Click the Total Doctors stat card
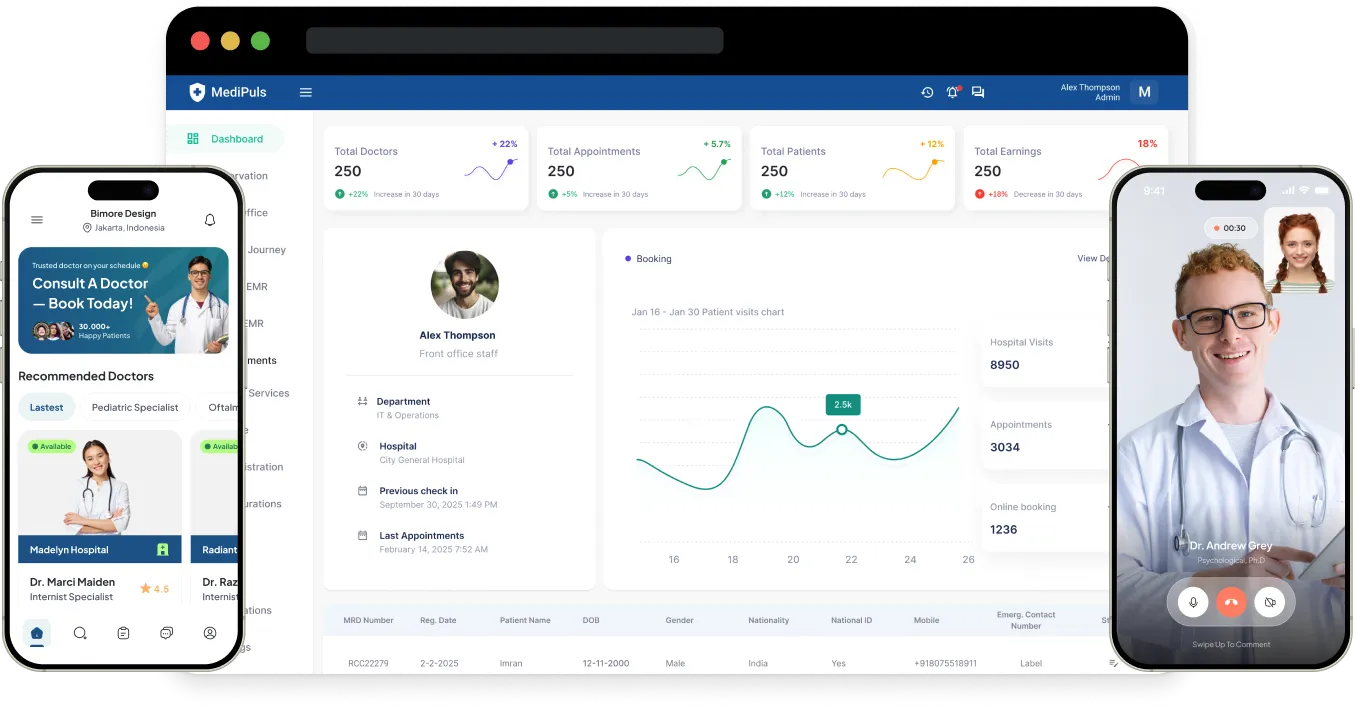1355x707 pixels. pyautogui.click(x=425, y=168)
